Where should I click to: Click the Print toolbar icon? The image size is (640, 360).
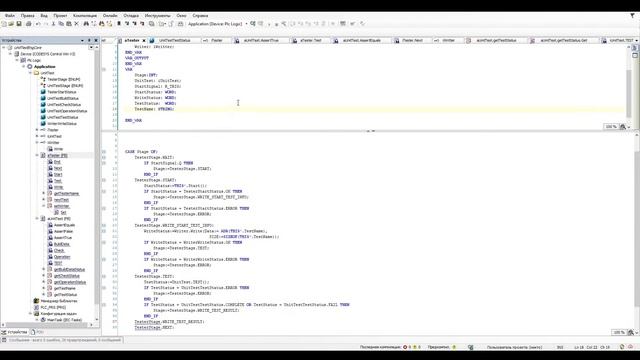(29, 24)
